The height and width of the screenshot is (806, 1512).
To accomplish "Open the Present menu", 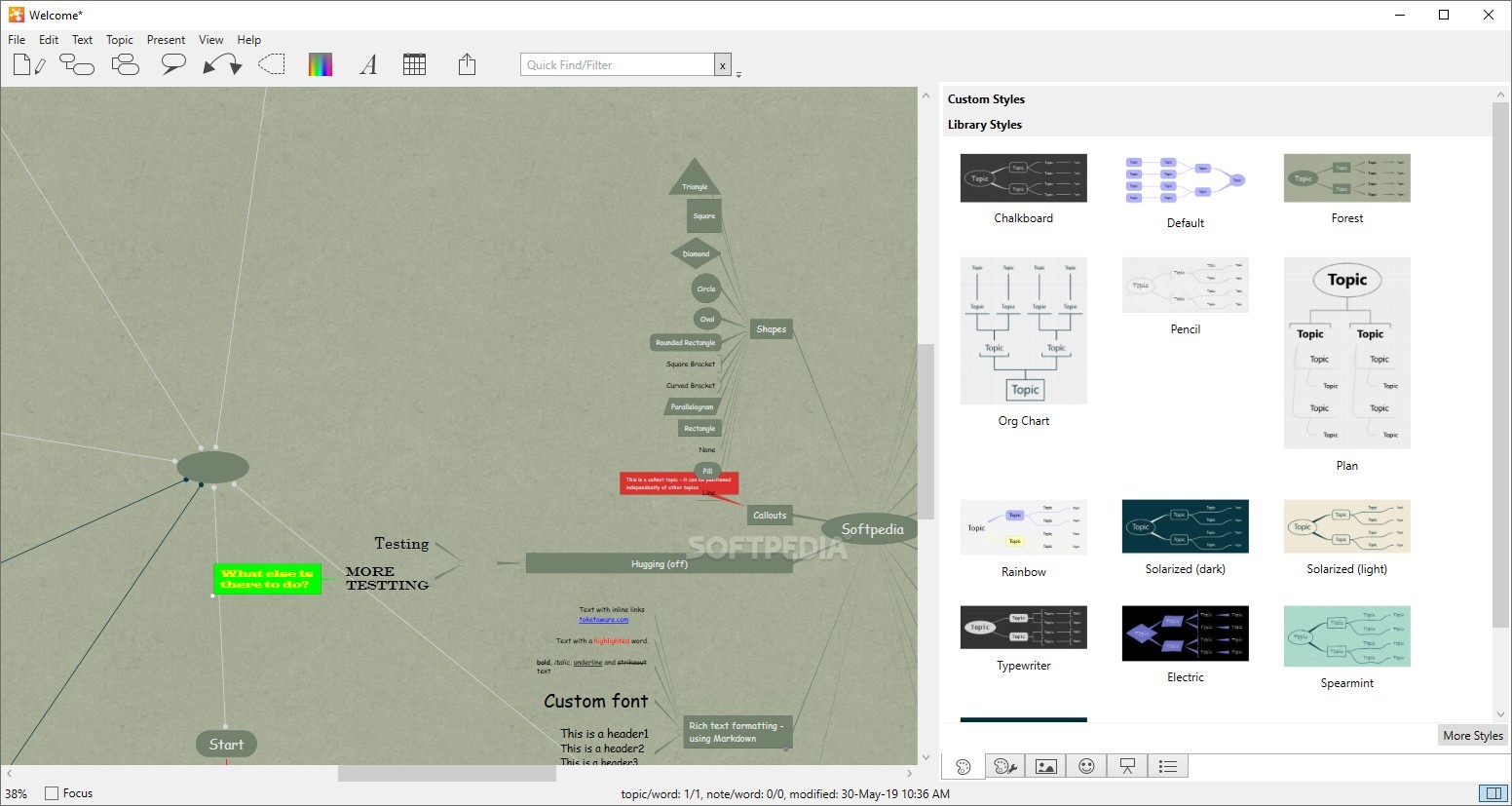I will [x=166, y=40].
